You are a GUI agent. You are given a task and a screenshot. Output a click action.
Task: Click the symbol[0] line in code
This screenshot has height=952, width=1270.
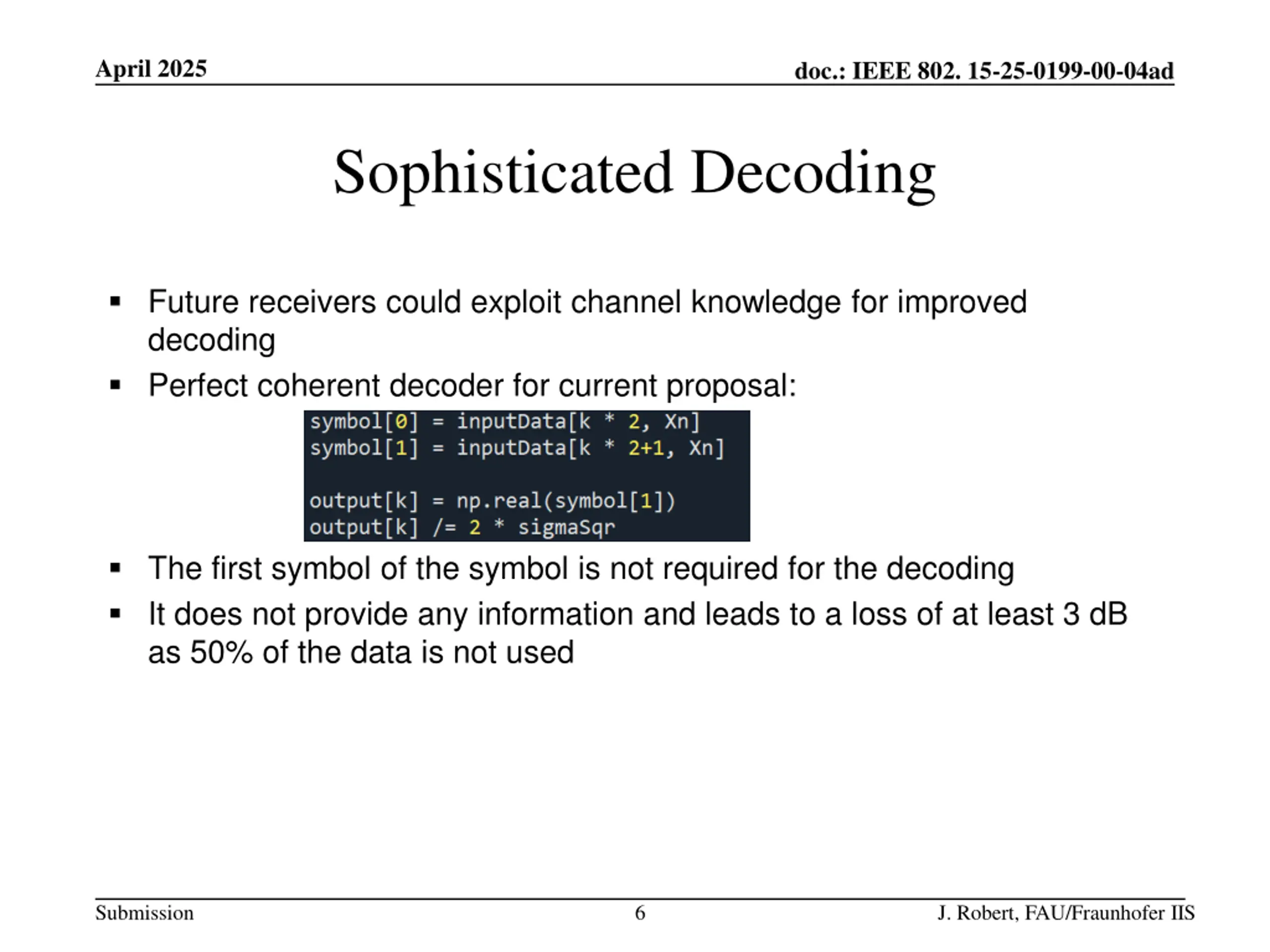[x=505, y=422]
